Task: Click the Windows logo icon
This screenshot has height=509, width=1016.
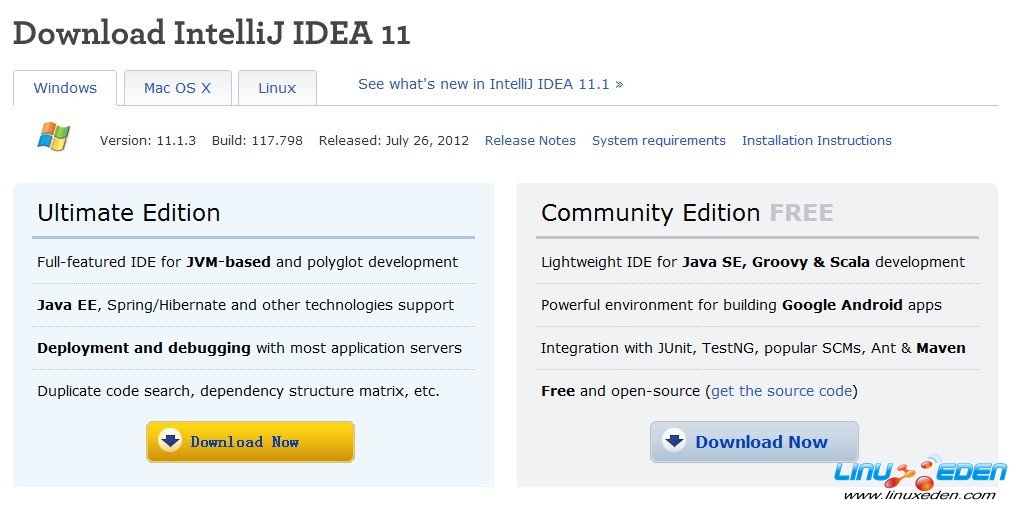Action: click(x=54, y=137)
